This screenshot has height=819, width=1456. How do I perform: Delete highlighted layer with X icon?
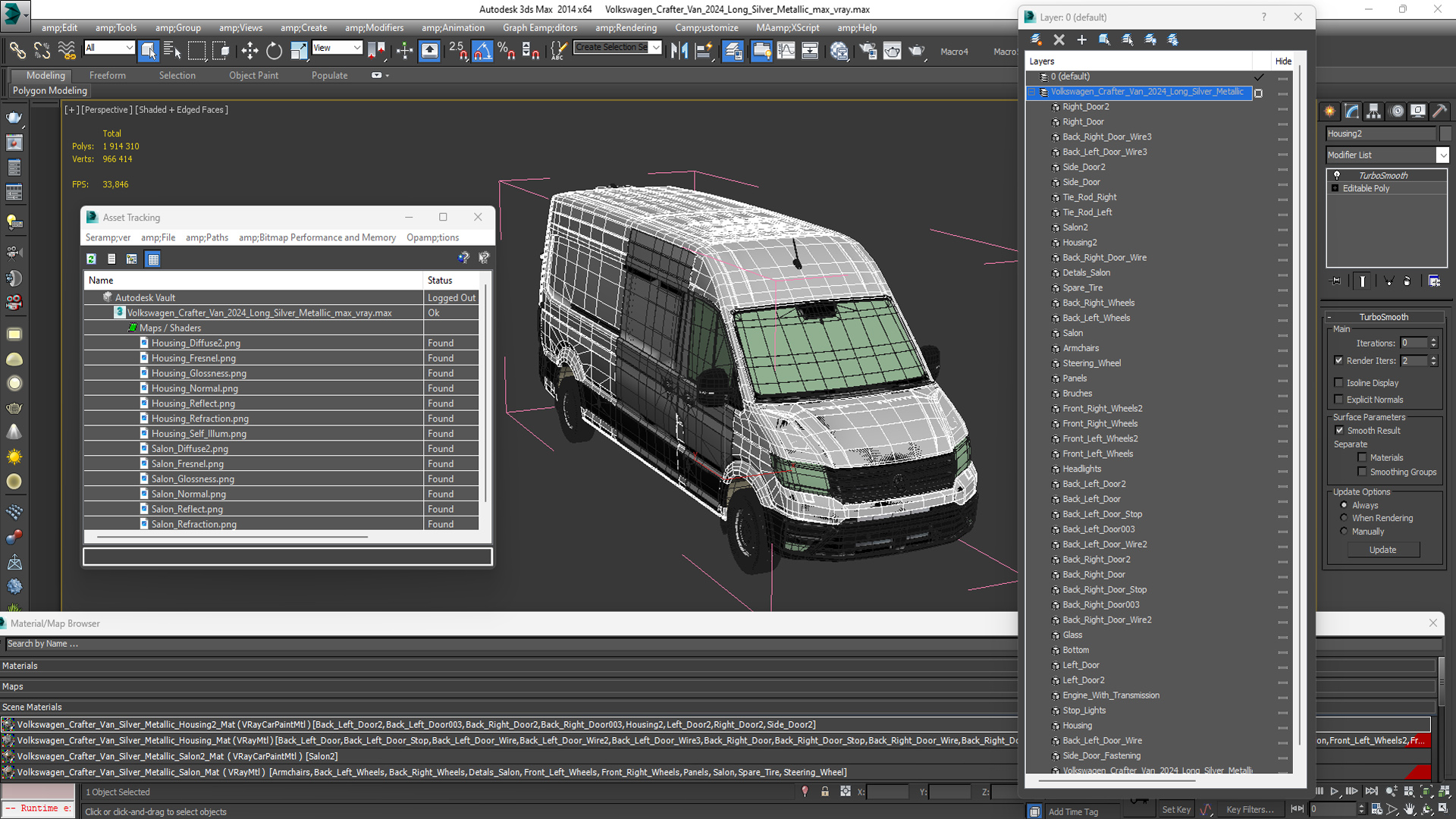coord(1059,39)
